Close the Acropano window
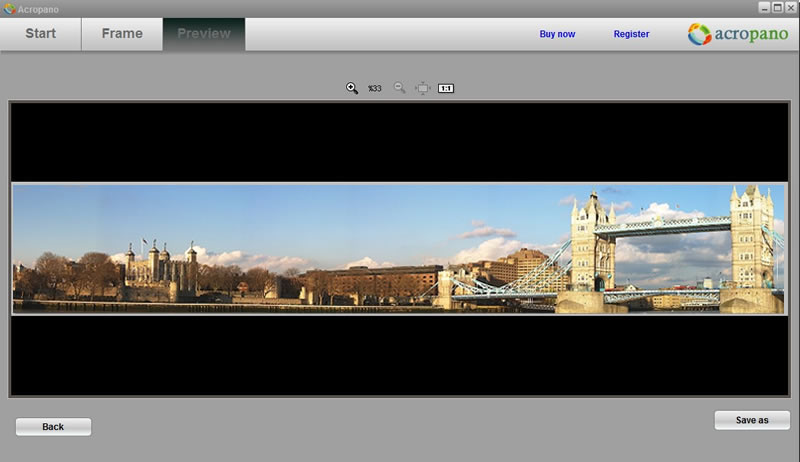The height and width of the screenshot is (462, 800). (791, 8)
